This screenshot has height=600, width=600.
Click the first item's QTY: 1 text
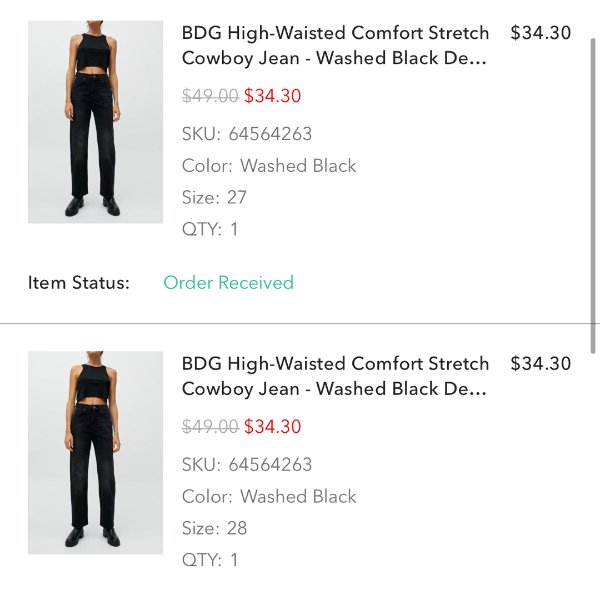210,229
